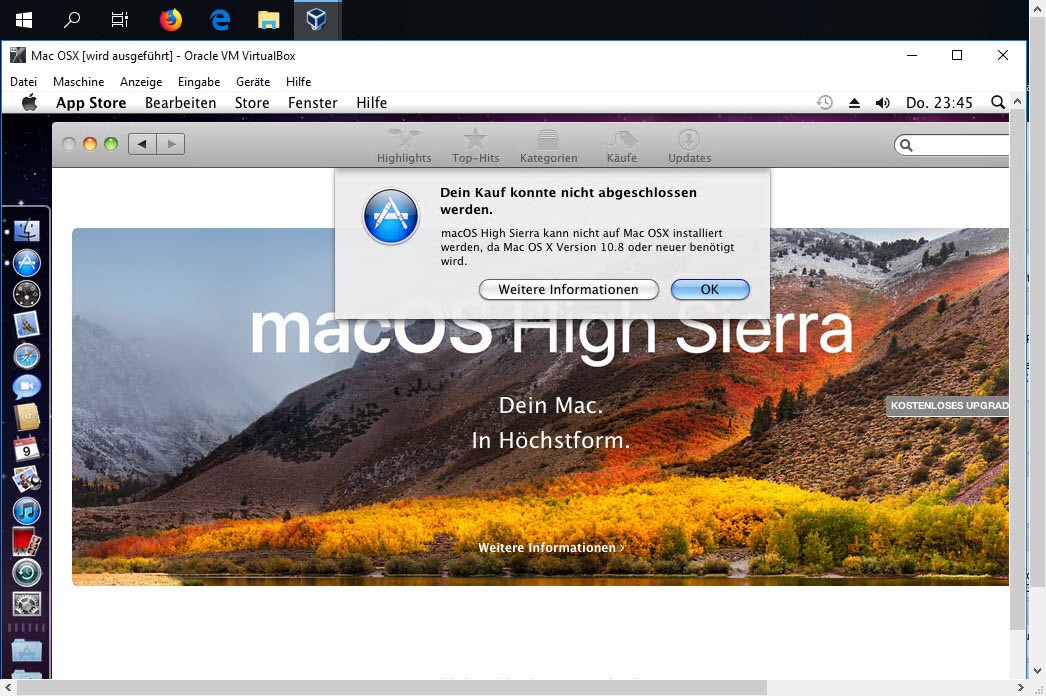Open Time Machine dock icon

click(x=27, y=573)
